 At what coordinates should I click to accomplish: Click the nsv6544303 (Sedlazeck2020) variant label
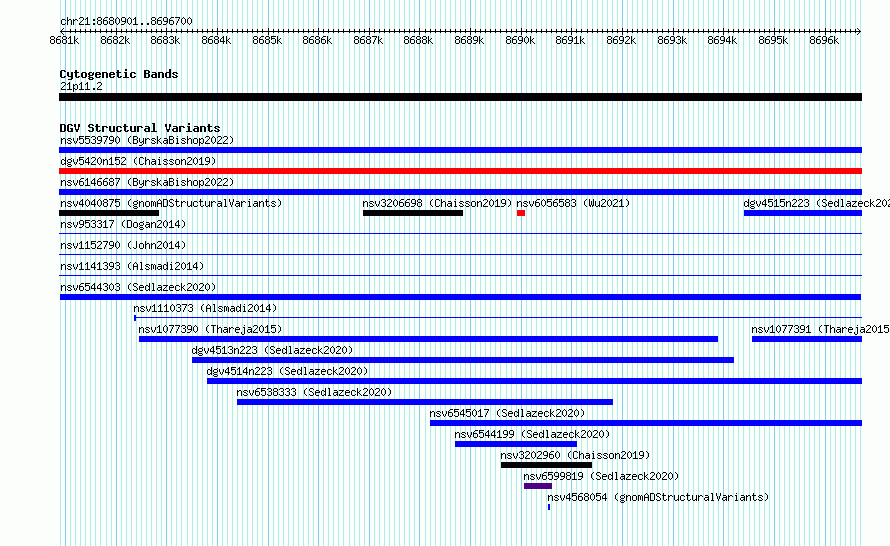[138, 287]
